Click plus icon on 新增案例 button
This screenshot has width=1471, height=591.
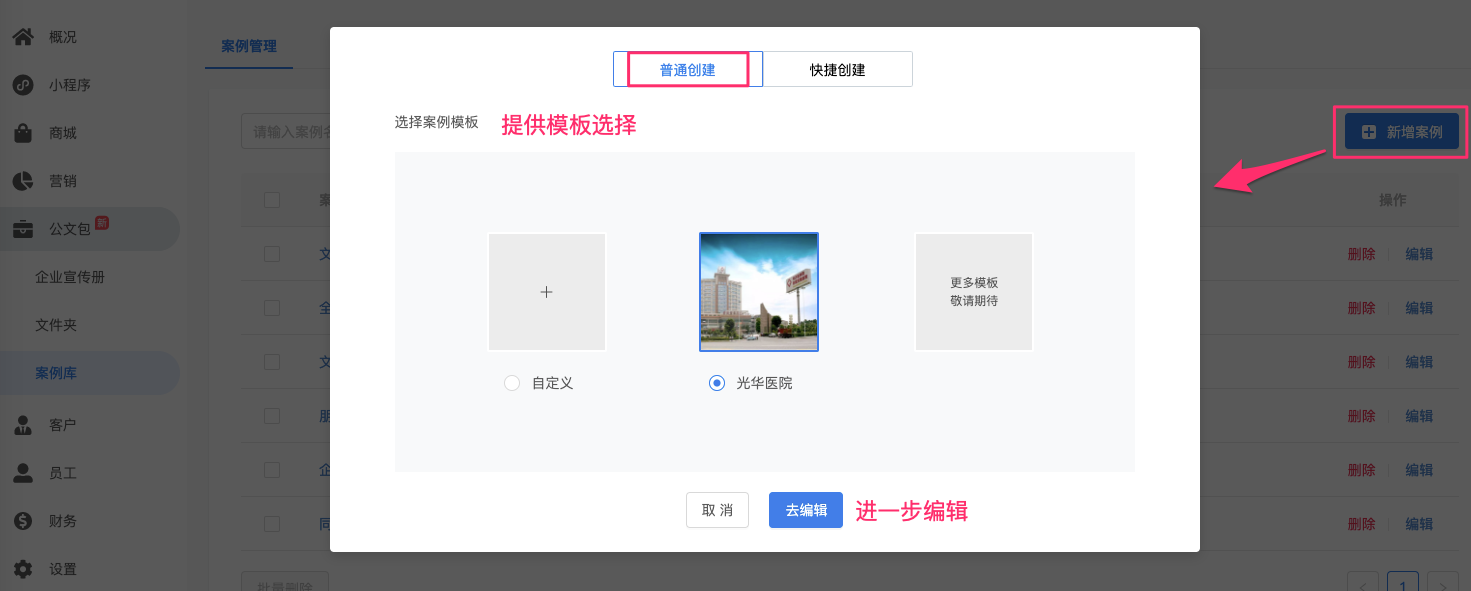(1369, 131)
